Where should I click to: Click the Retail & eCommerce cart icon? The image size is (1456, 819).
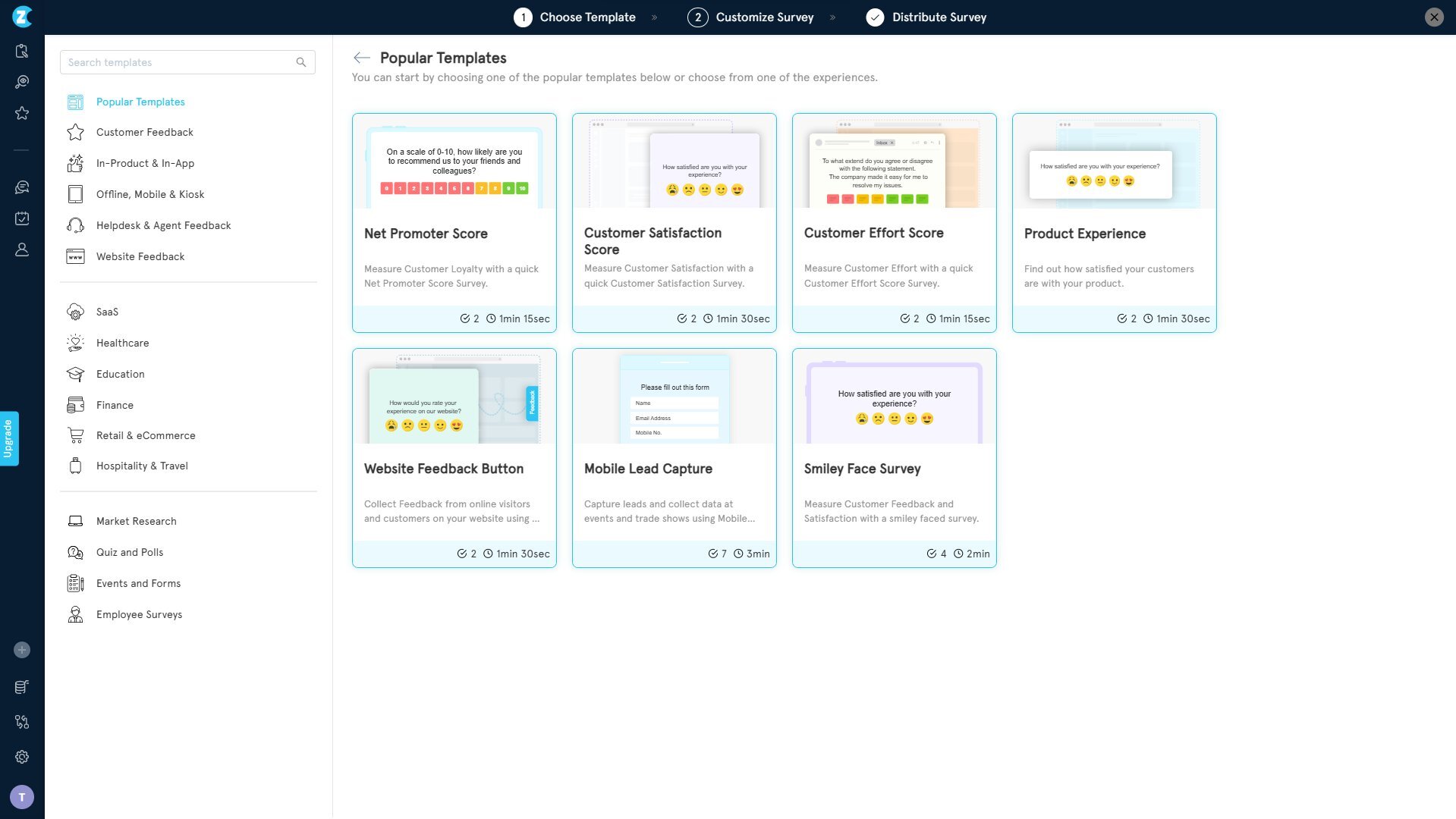[x=75, y=435]
